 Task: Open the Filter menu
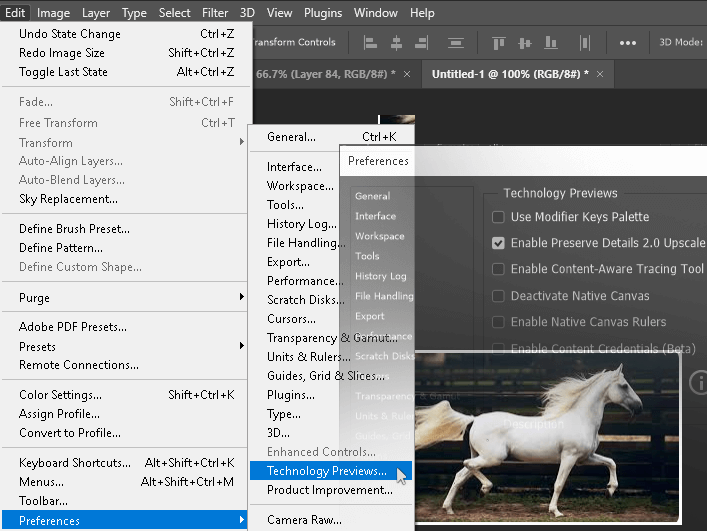[x=215, y=13]
